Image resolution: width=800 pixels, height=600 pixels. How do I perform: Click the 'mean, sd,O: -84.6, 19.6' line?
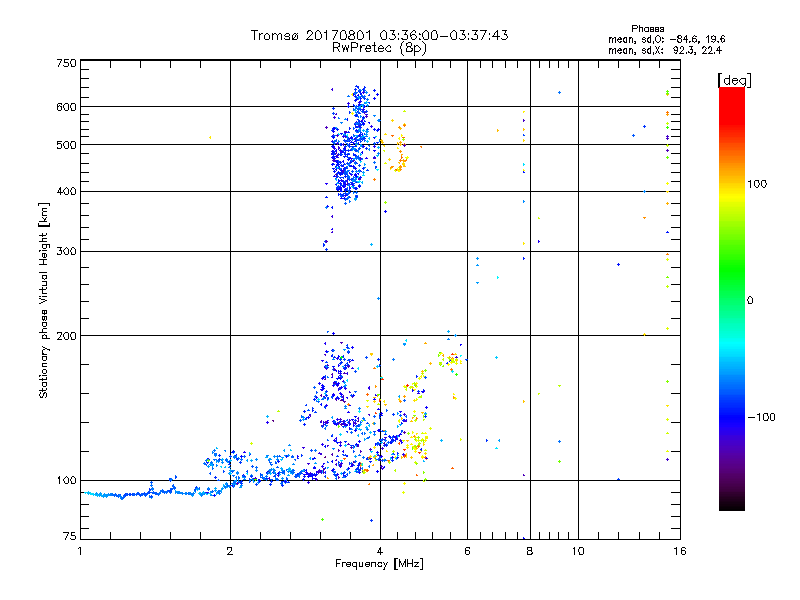[667, 39]
